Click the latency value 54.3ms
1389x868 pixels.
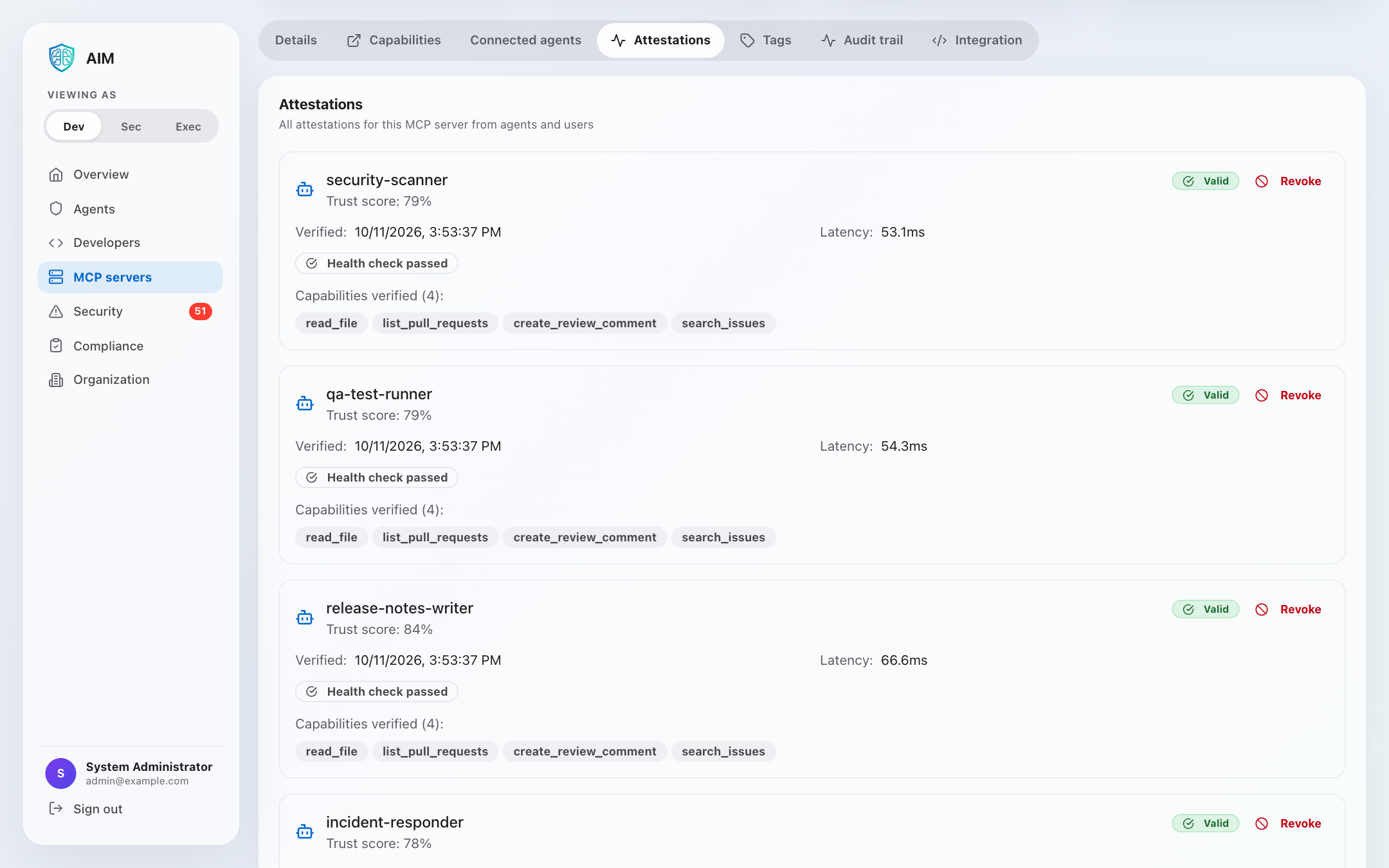tap(904, 446)
